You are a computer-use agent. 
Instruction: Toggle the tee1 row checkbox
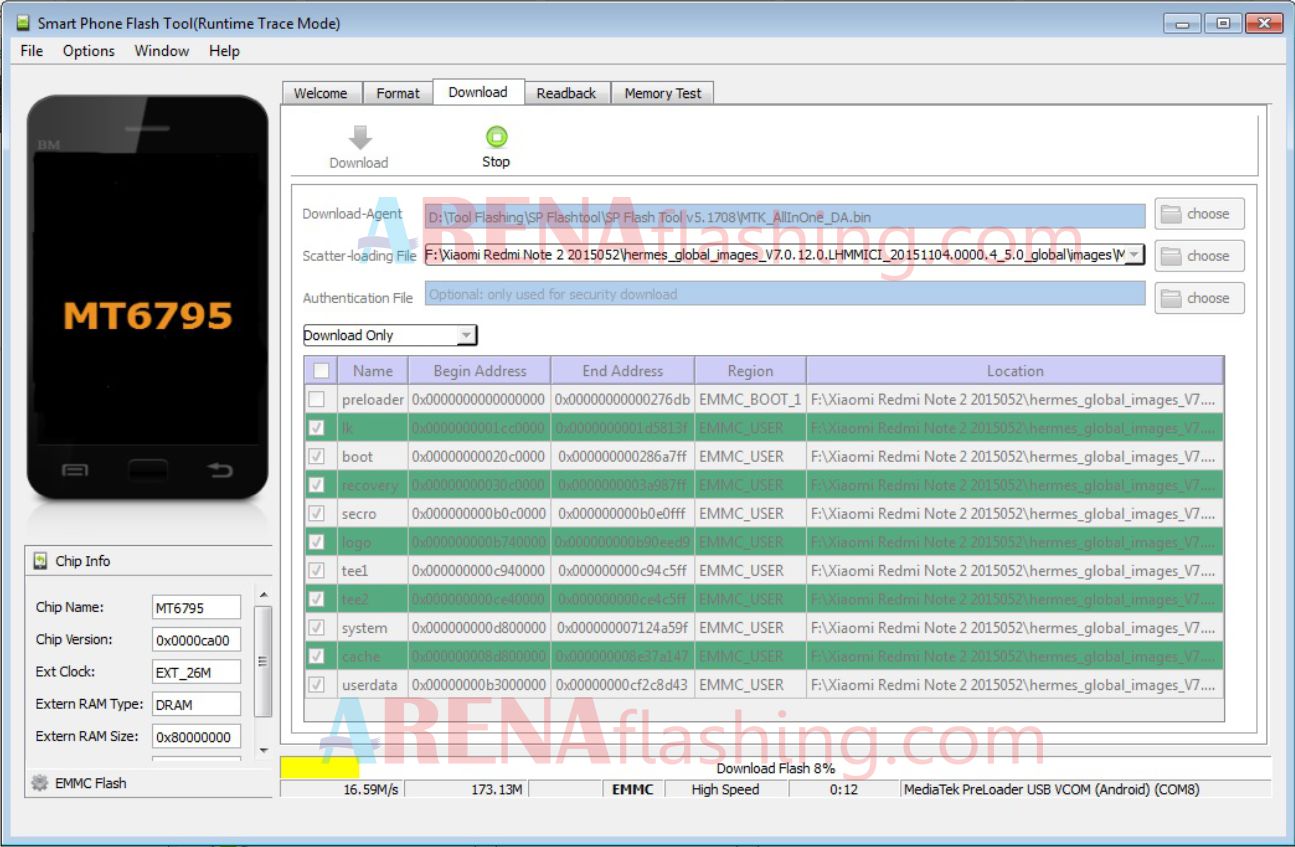317,570
